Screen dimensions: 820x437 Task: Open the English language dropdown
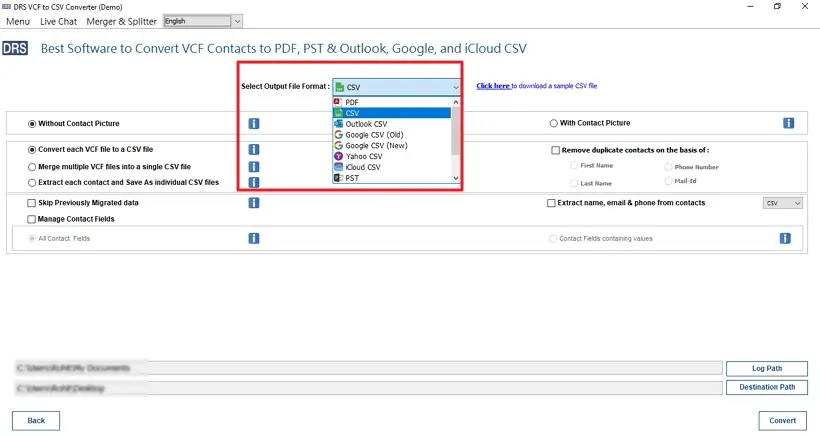tap(237, 21)
